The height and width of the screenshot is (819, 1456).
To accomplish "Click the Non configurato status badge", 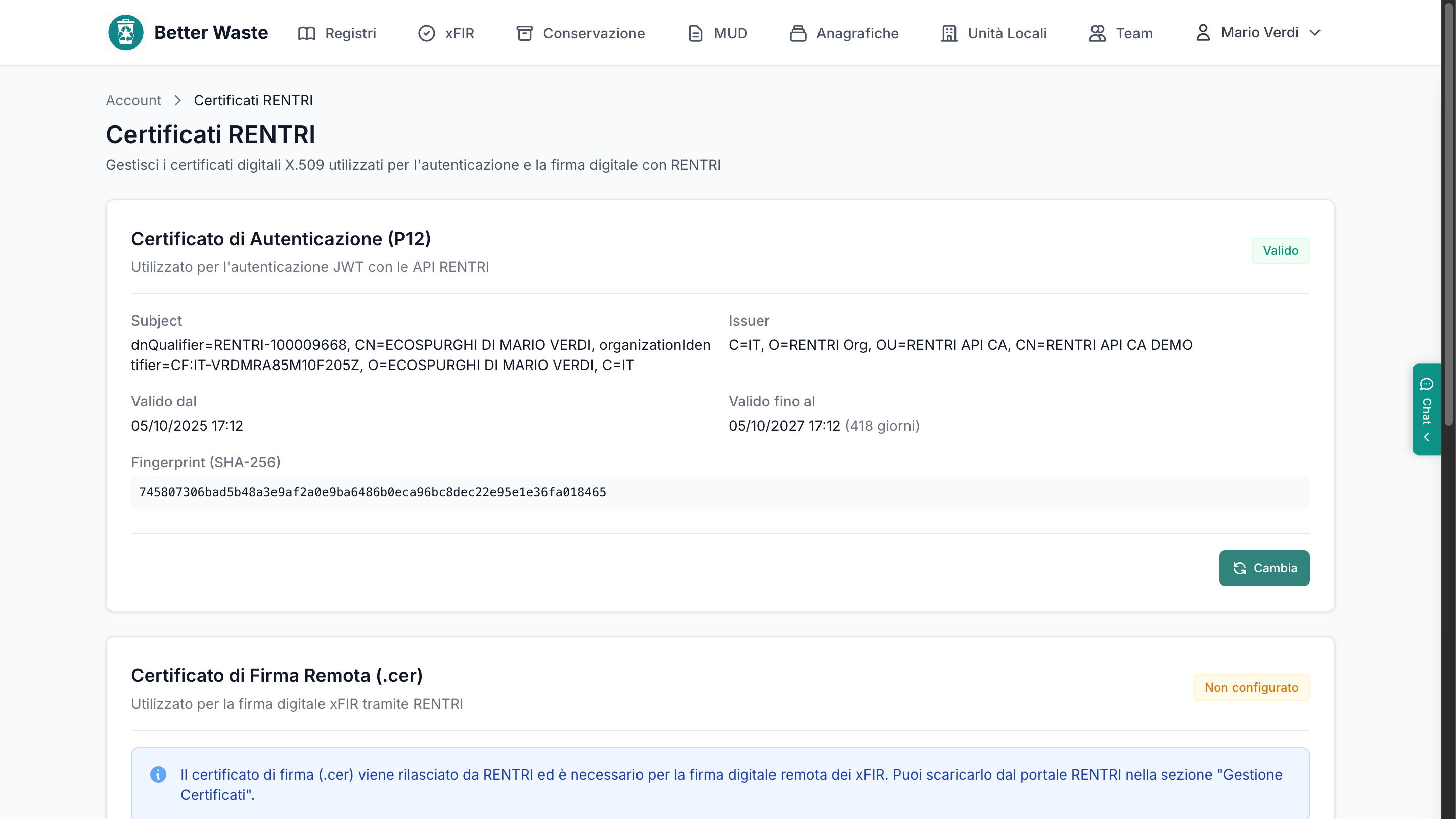I will [1251, 688].
